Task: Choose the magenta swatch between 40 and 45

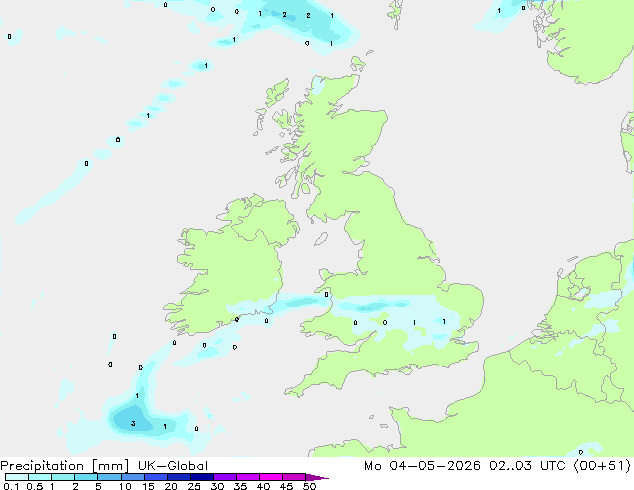Action: coord(271,477)
